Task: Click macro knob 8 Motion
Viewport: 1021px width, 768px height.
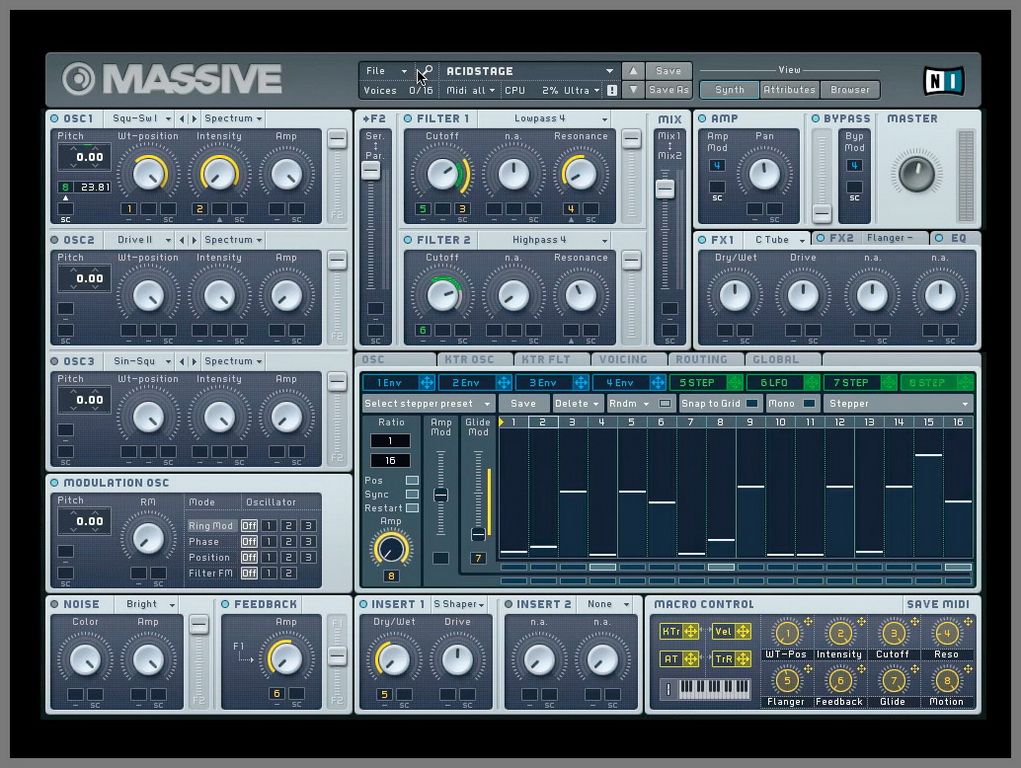Action: click(947, 681)
